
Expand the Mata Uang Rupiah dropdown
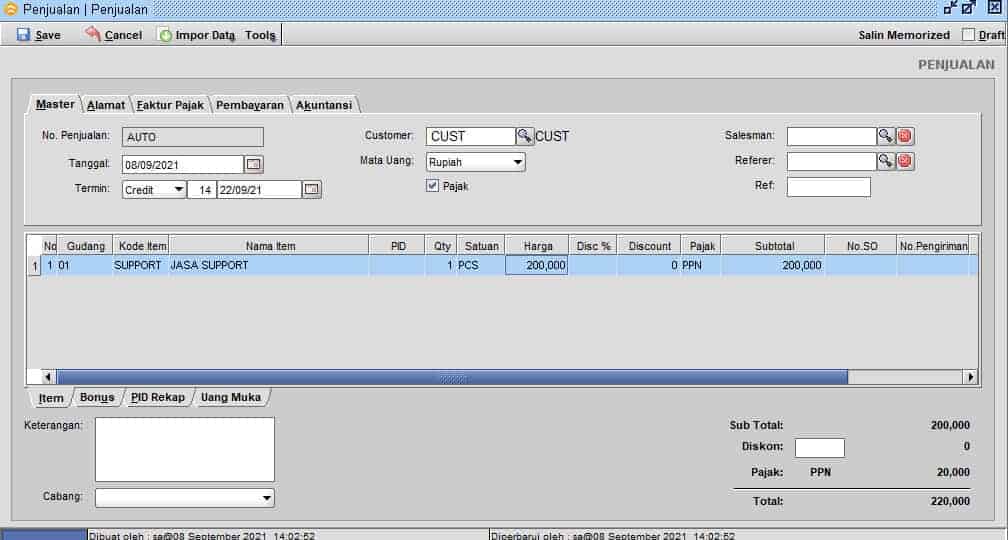coord(518,162)
